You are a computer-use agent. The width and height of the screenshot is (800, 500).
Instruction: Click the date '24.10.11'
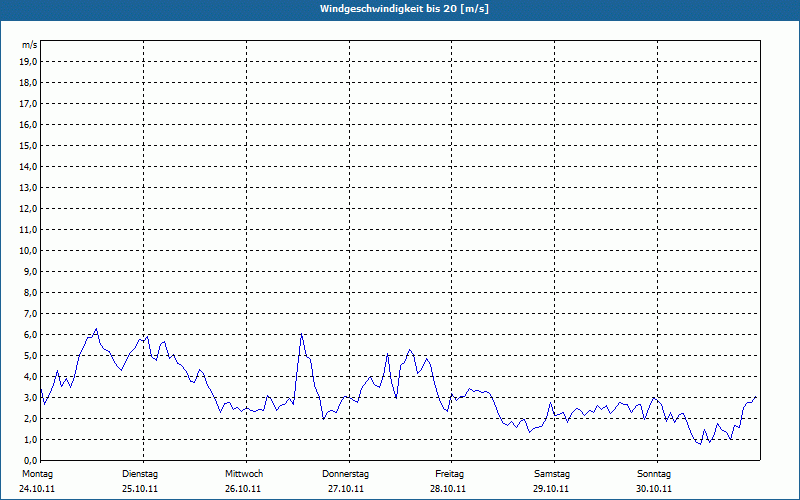[x=37, y=489]
